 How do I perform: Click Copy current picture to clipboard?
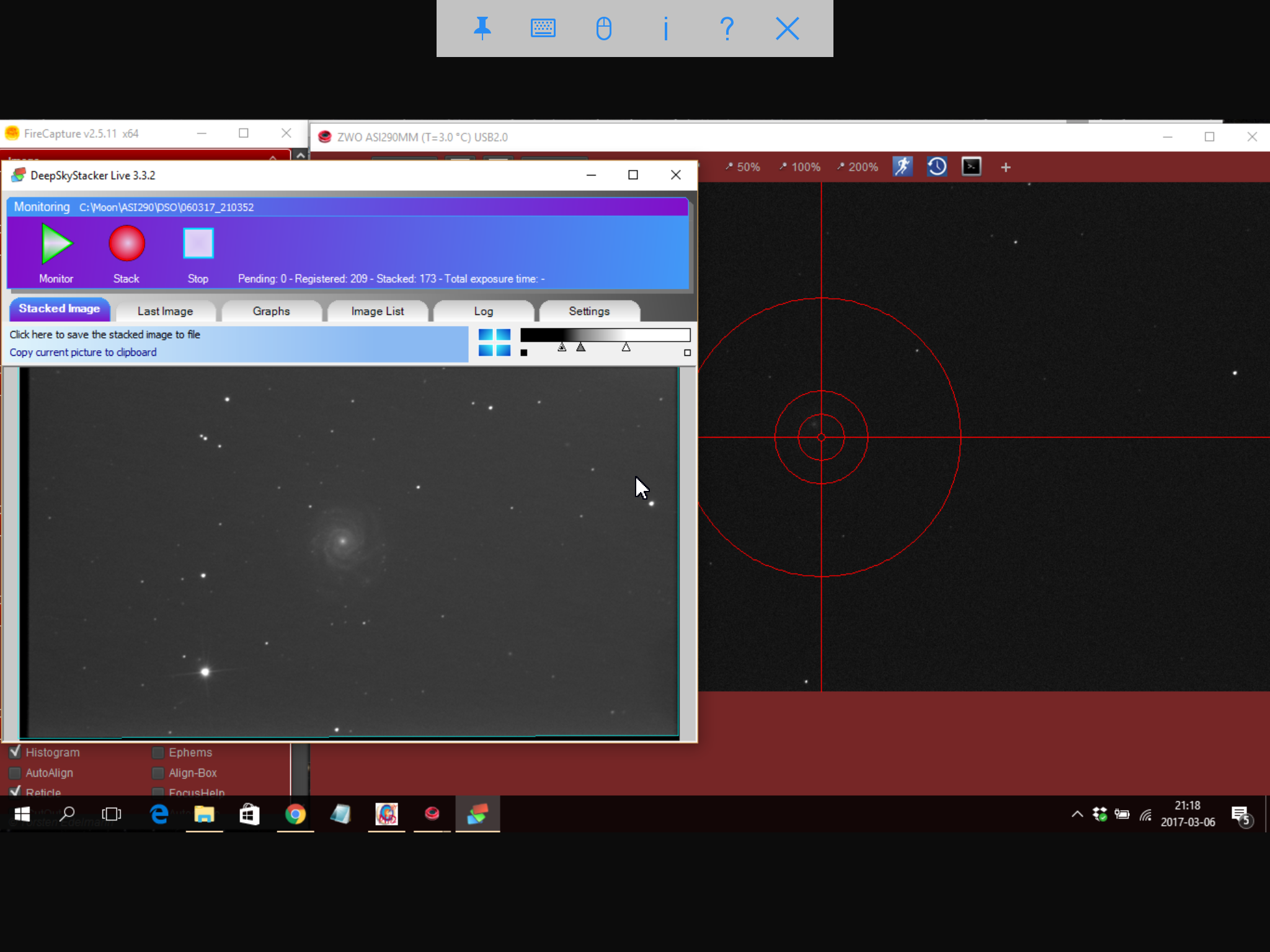83,352
